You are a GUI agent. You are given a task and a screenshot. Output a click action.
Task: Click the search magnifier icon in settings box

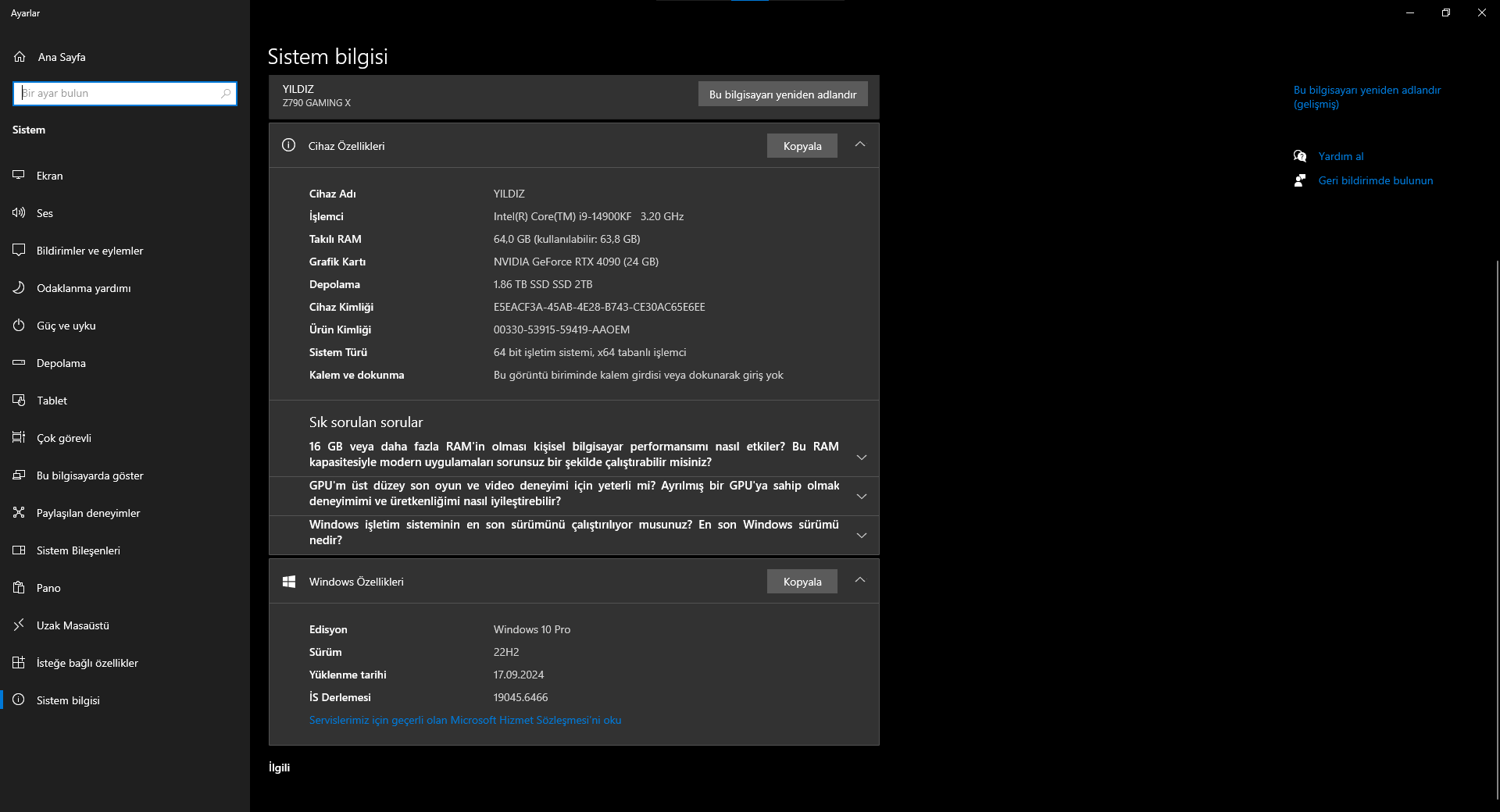226,94
